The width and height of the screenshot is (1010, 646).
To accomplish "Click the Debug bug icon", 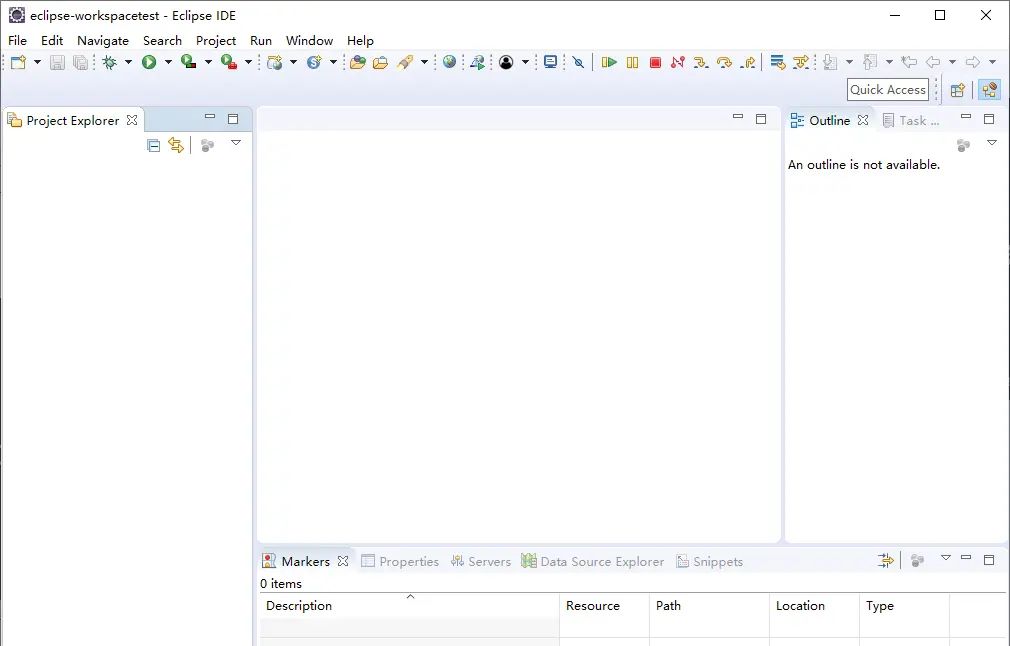I will pyautogui.click(x=109, y=62).
